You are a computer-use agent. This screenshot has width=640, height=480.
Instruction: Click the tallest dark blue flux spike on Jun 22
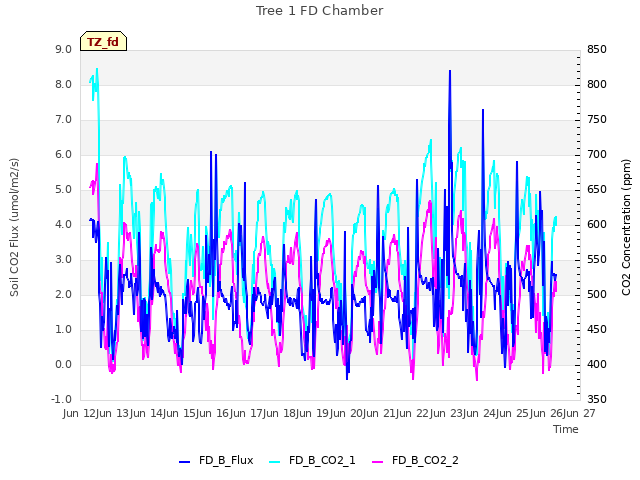click(450, 71)
